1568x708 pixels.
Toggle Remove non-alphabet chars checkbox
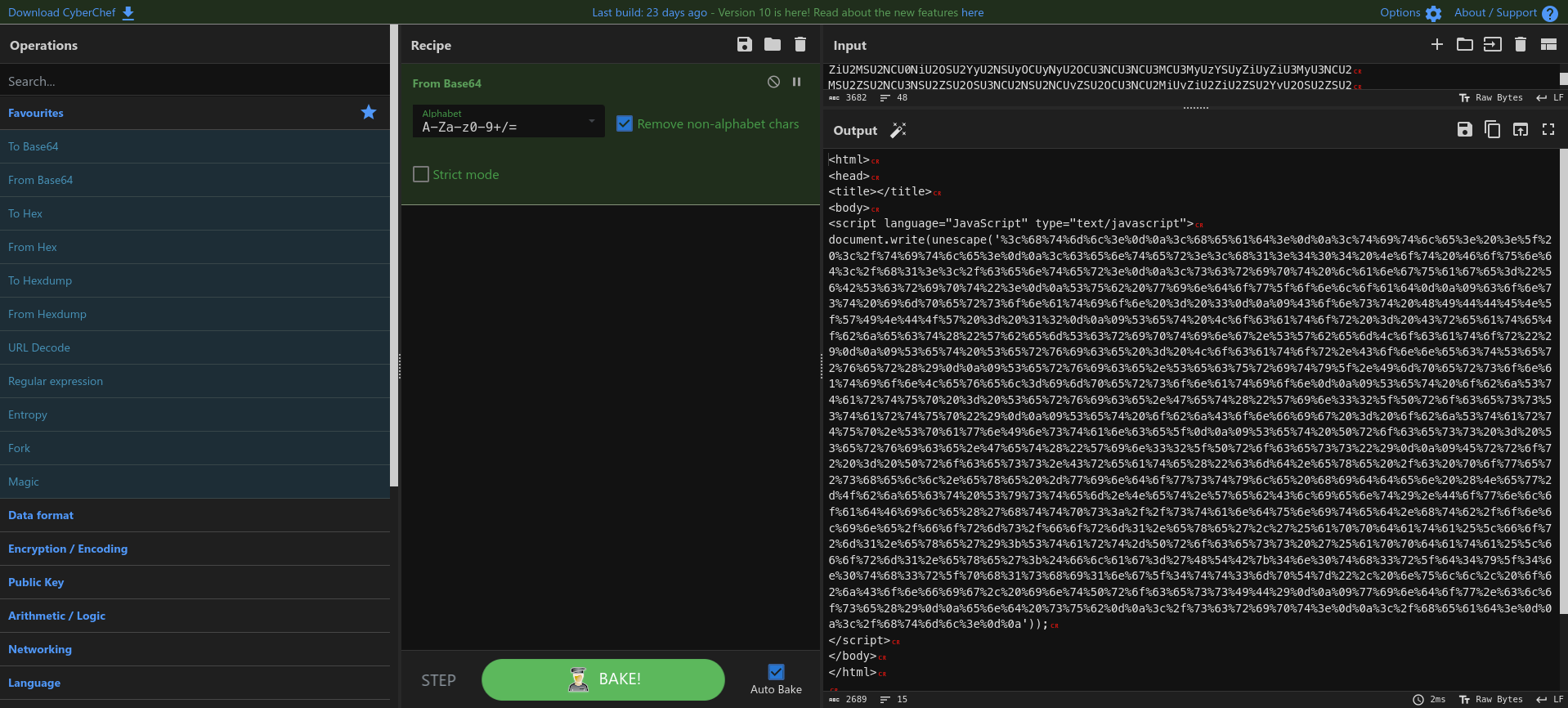pos(625,123)
